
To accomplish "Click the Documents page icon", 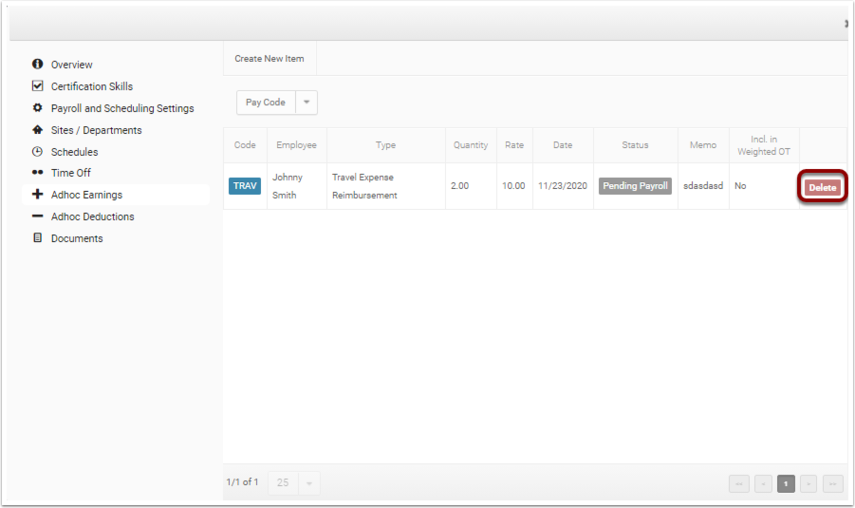I will pos(37,238).
